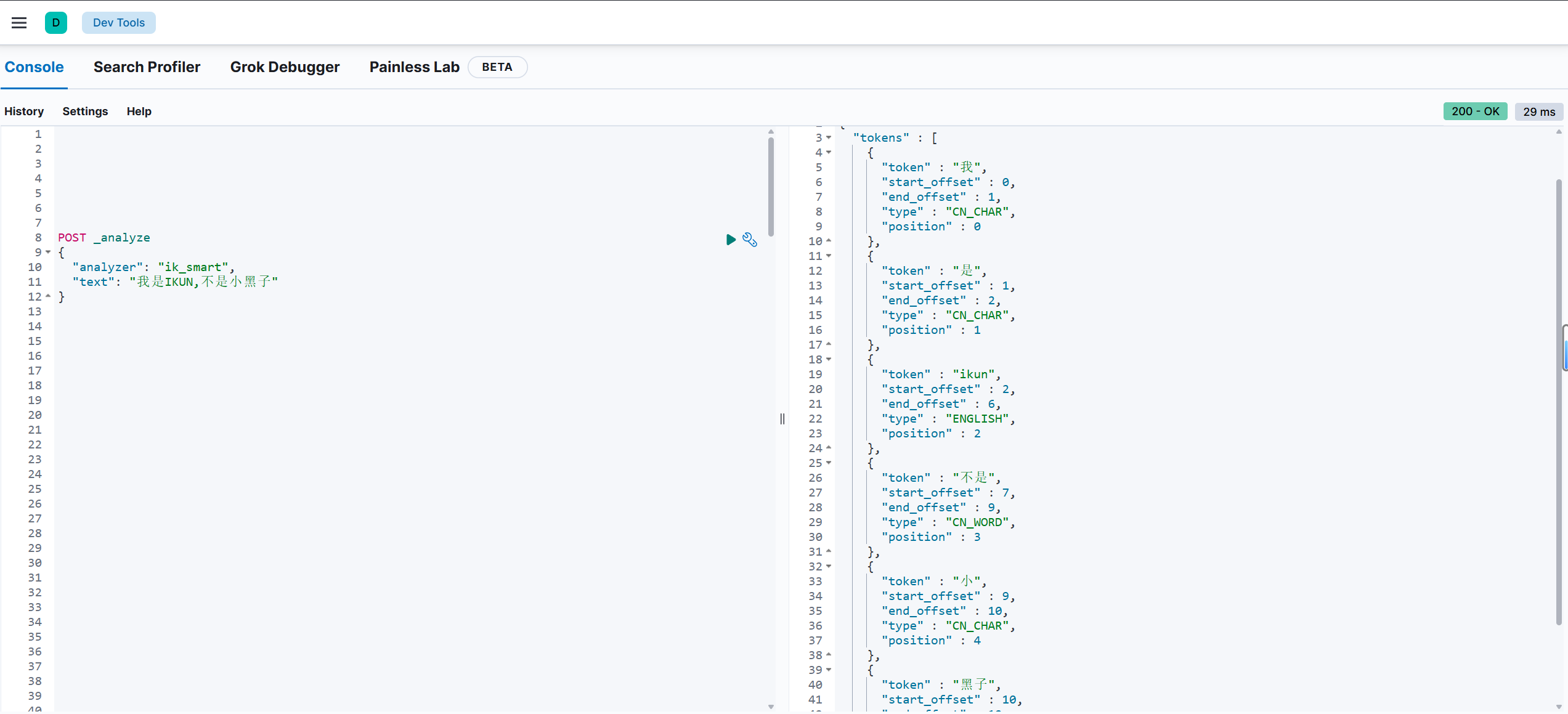Open the hamburger navigation menu
Viewport: 1568px width, 714px height.
(19, 23)
